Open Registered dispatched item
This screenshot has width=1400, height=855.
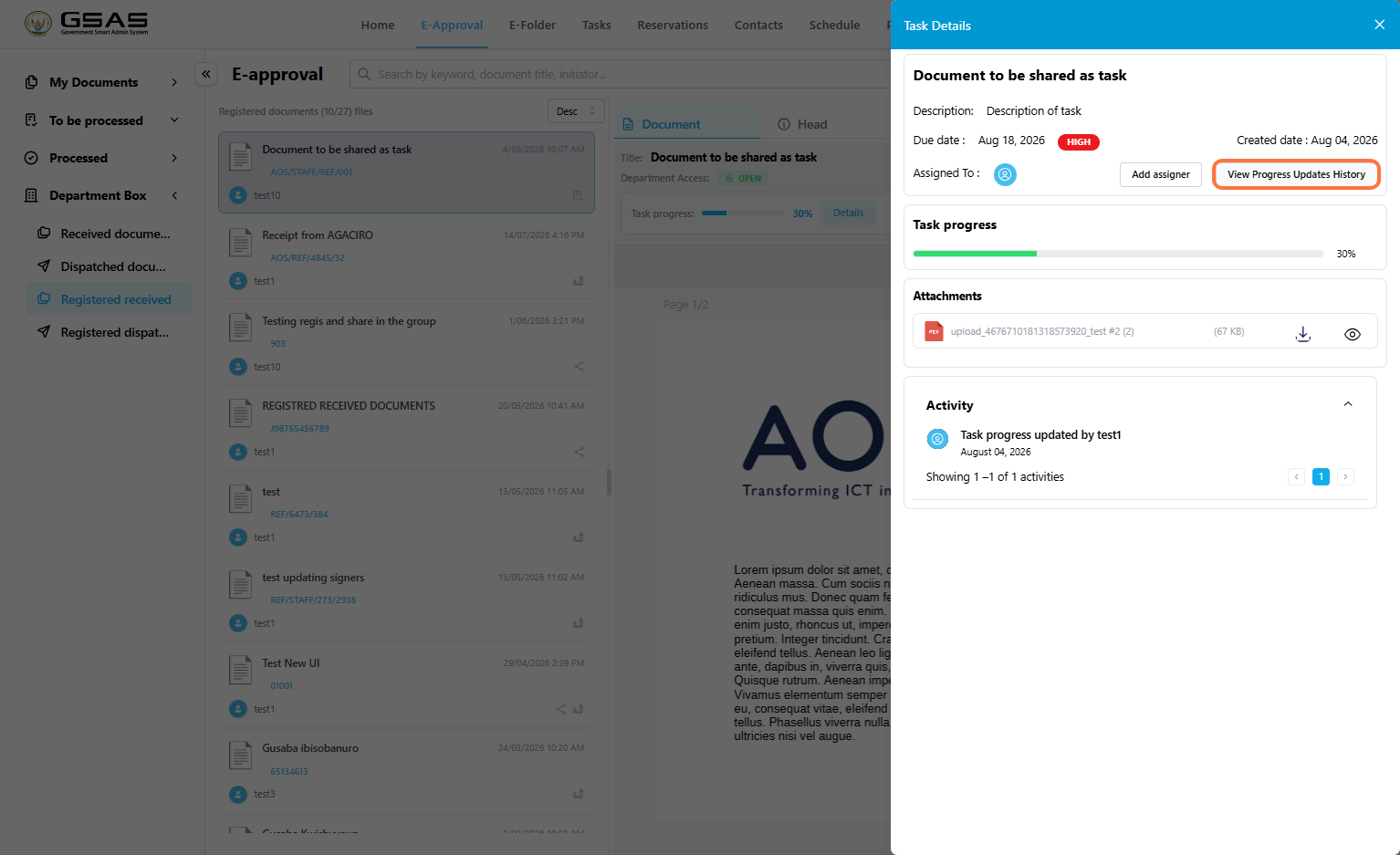(x=108, y=332)
